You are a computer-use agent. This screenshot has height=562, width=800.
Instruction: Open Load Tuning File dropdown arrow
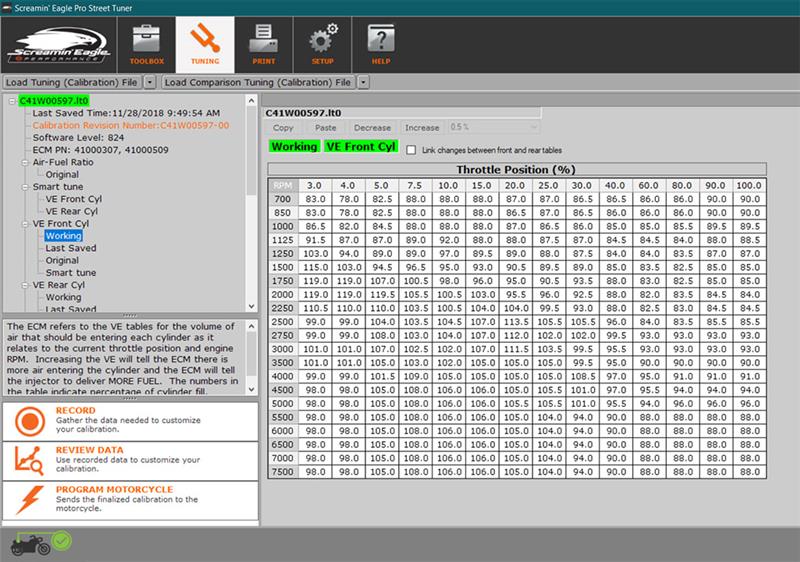click(x=150, y=82)
